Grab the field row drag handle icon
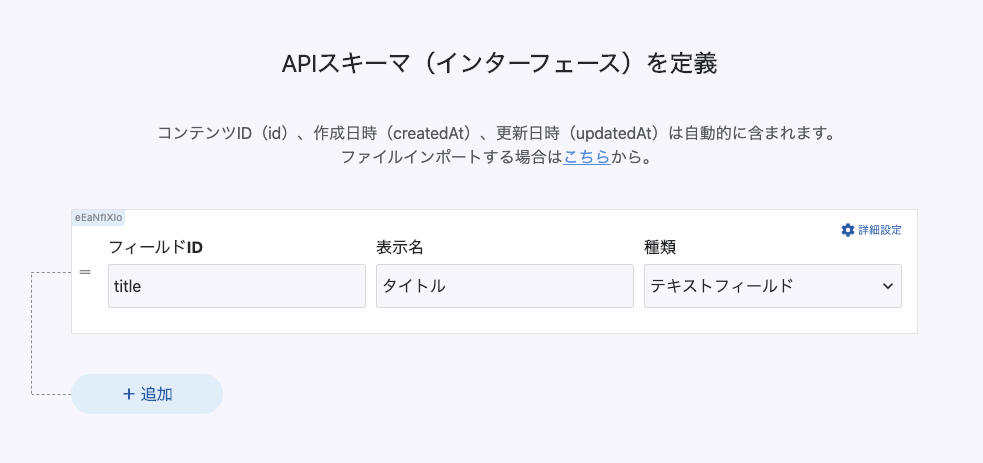Image resolution: width=983 pixels, height=463 pixels. tap(85, 272)
